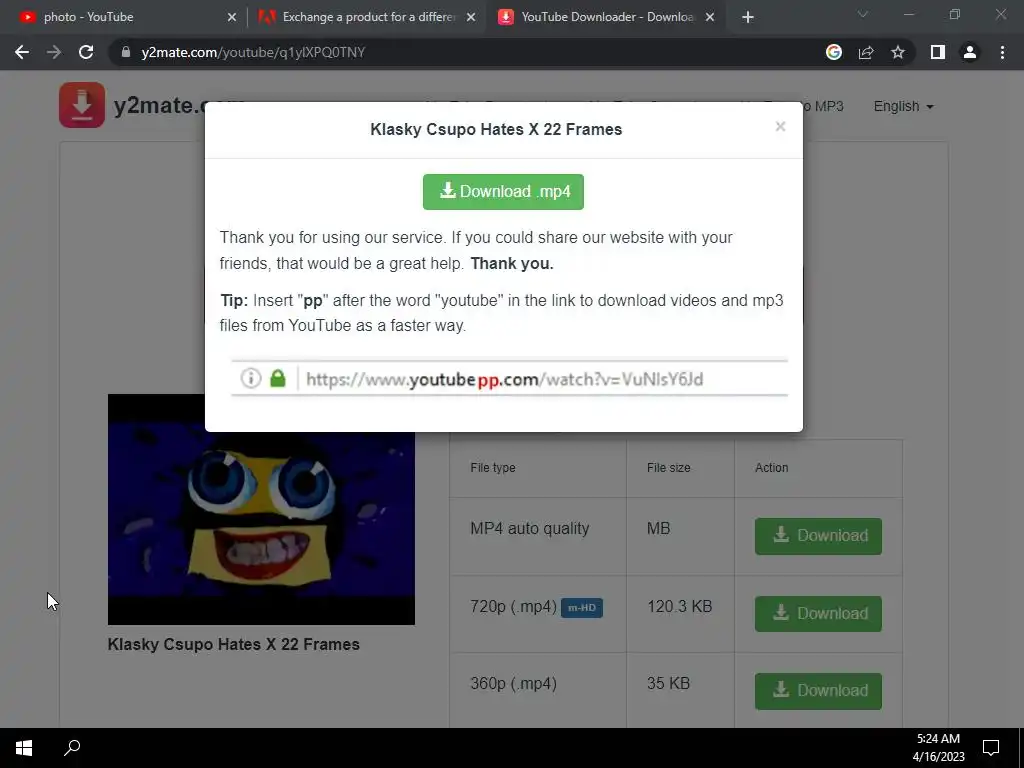Click the share page icon
1024x768 pixels.
coord(866,52)
